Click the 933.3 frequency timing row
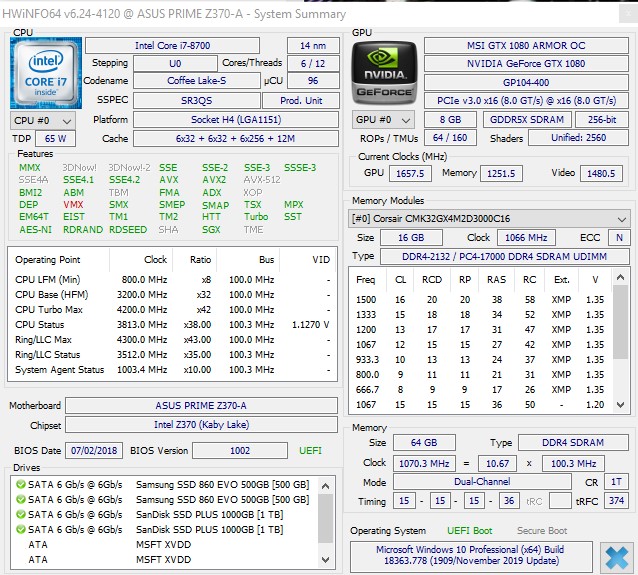 click(x=481, y=360)
